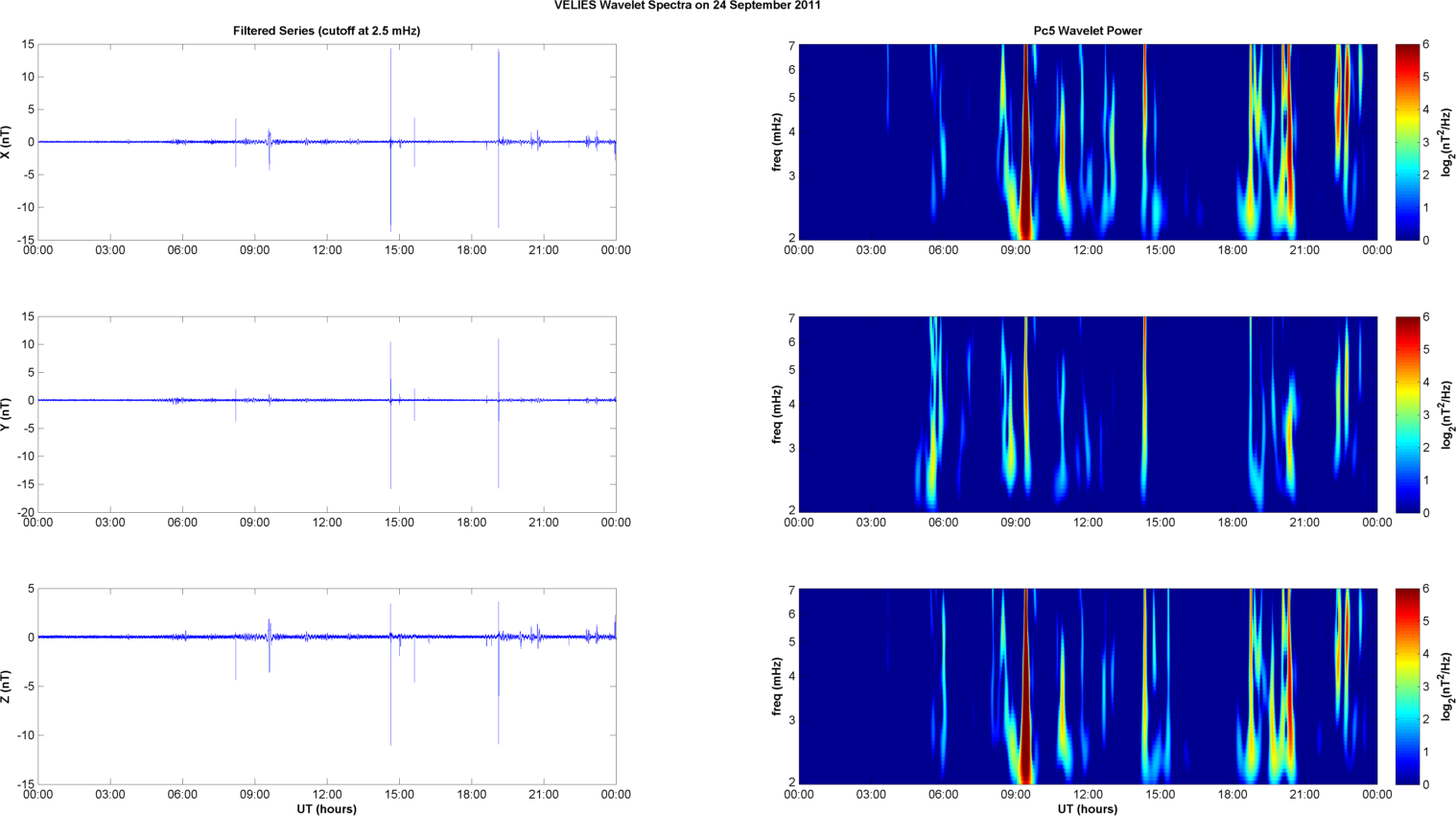Click the 'X (nT)' axis label
Image resolution: width=1456 pixels, height=816 pixels.
pyautogui.click(x=7, y=142)
